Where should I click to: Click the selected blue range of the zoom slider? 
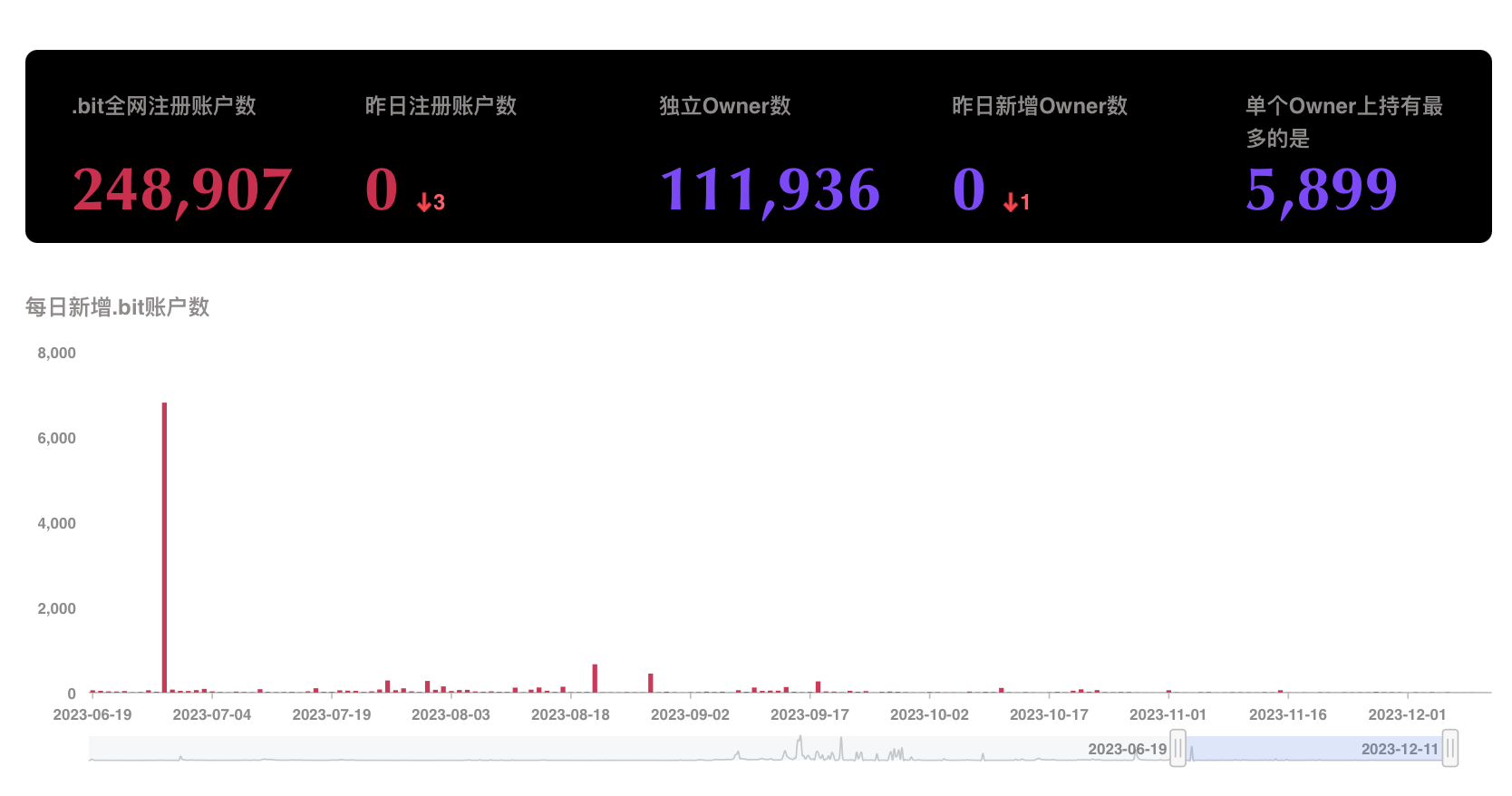pyautogui.click(x=1313, y=749)
